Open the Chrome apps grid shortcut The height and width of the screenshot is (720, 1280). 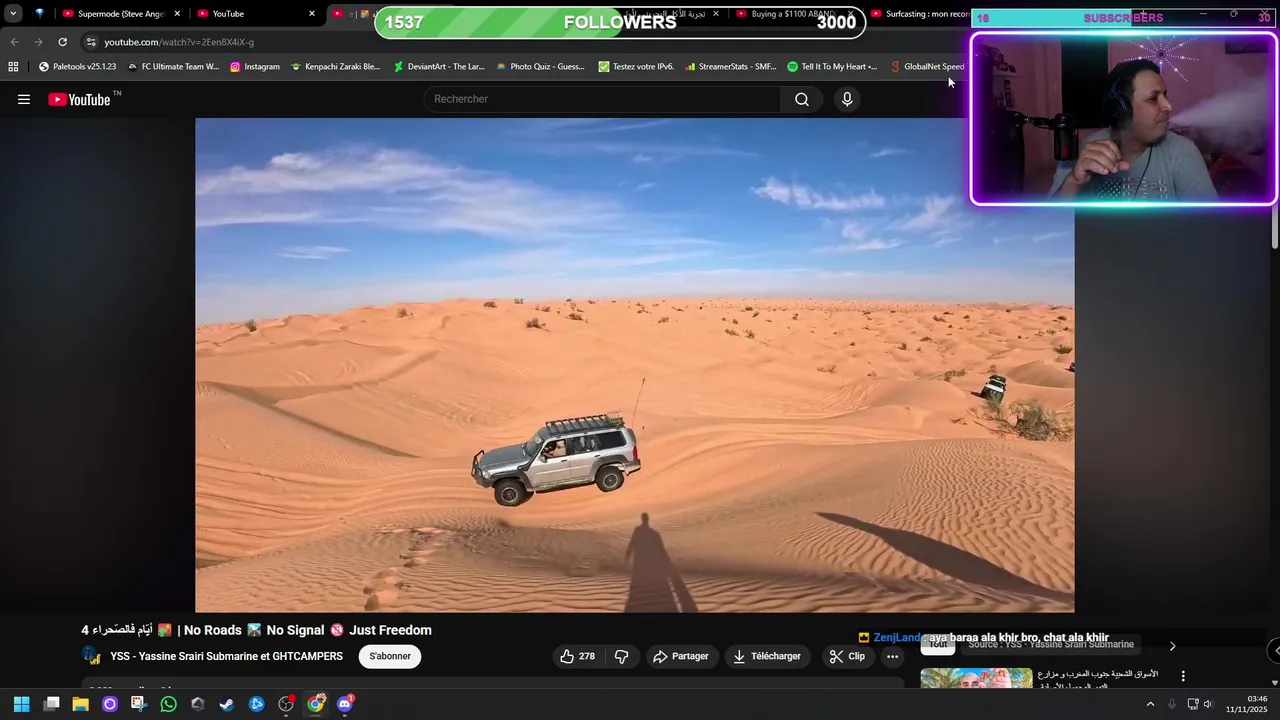(x=13, y=67)
